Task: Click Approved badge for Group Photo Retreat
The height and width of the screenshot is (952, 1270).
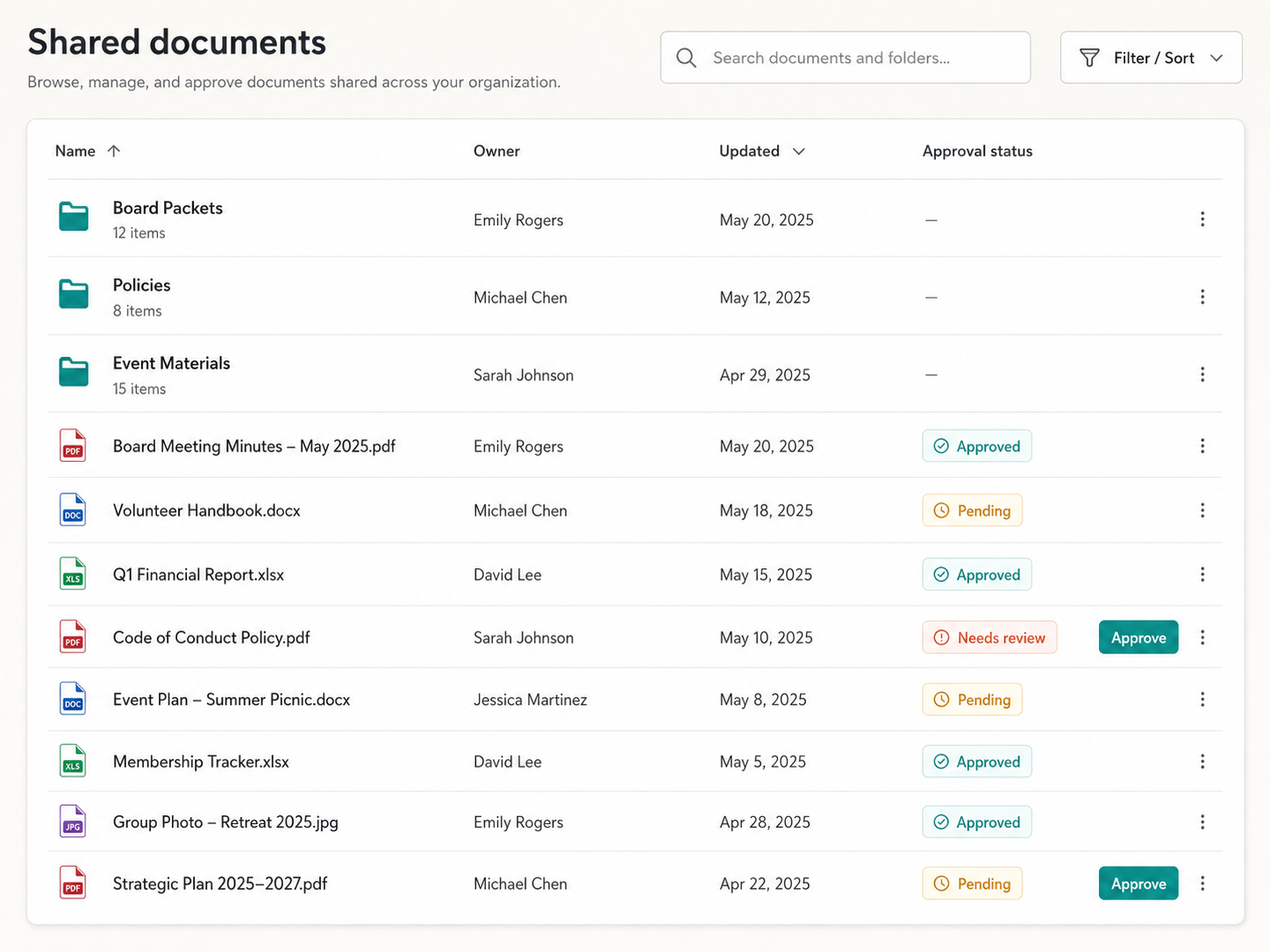Action: pyautogui.click(x=977, y=822)
